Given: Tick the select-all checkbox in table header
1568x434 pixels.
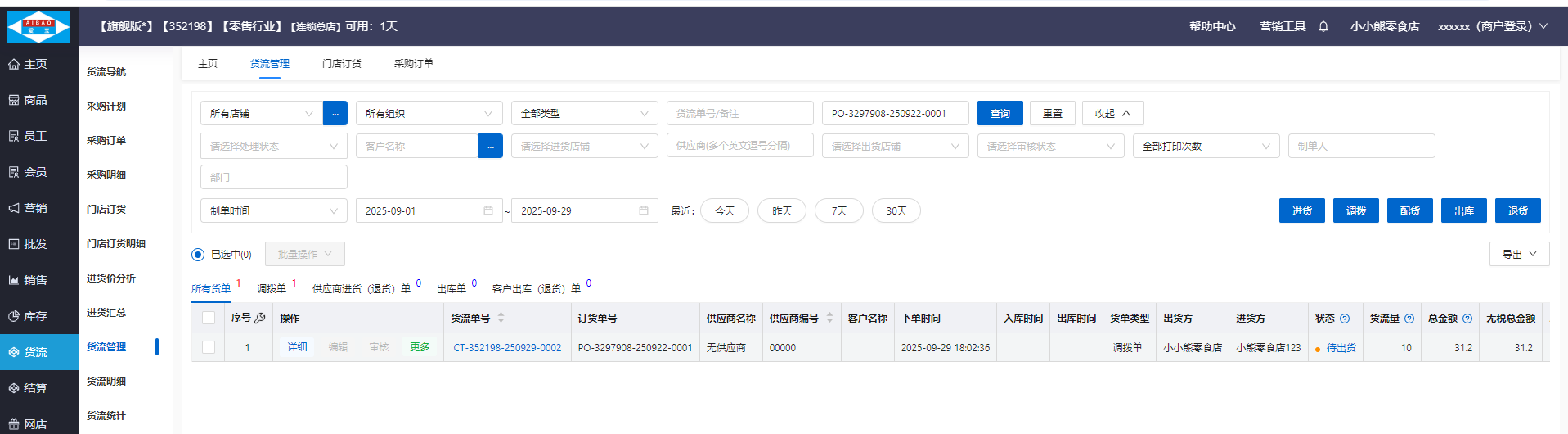Looking at the screenshot, I should pos(209,318).
